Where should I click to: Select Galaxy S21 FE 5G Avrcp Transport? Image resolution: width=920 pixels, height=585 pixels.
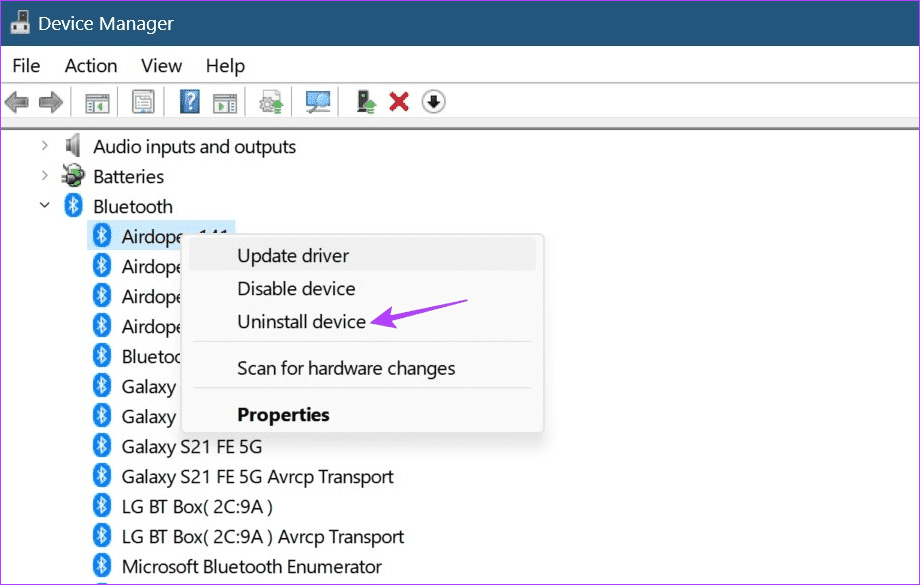(x=258, y=476)
